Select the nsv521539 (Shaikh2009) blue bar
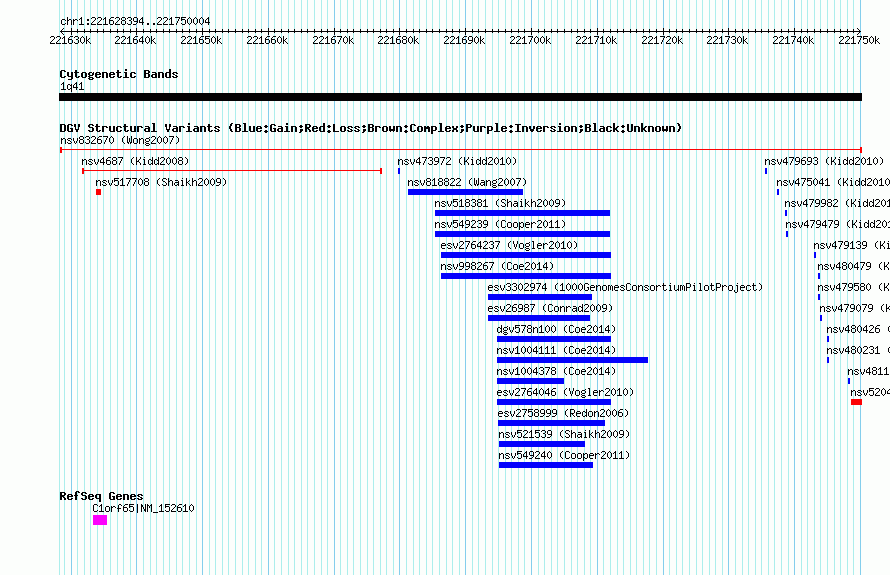The height and width of the screenshot is (575, 890). point(542,444)
